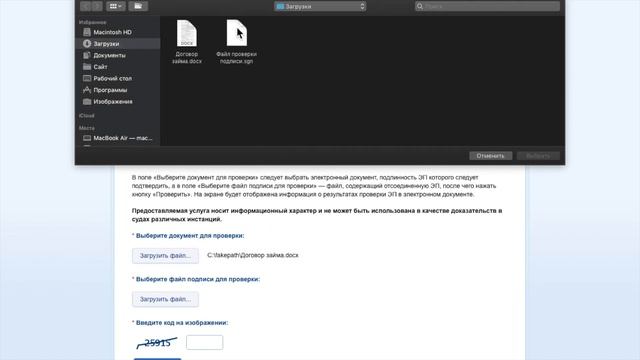Click the Места sidebar section header

tap(87, 128)
